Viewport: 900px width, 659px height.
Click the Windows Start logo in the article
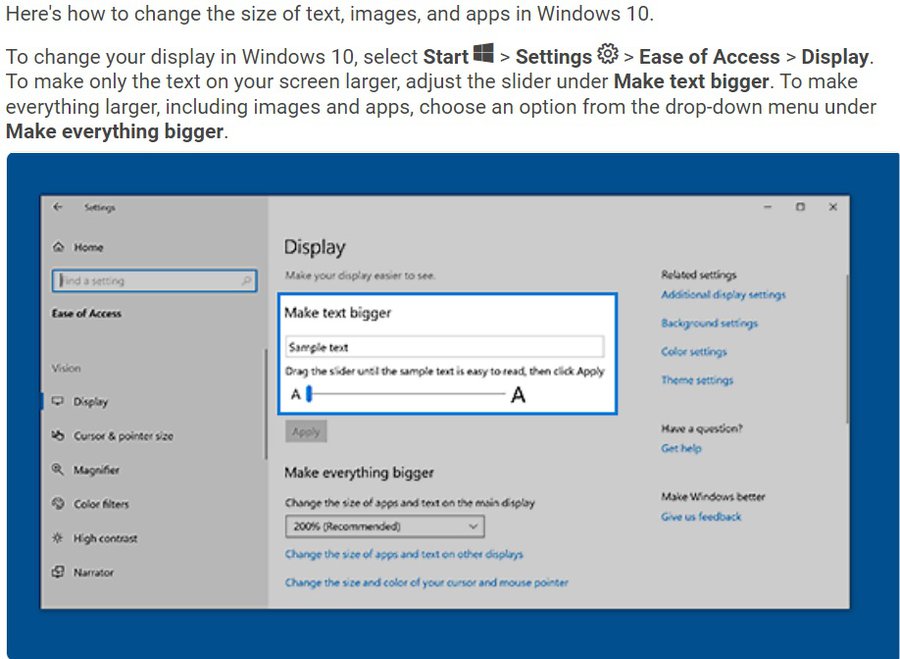click(x=483, y=53)
